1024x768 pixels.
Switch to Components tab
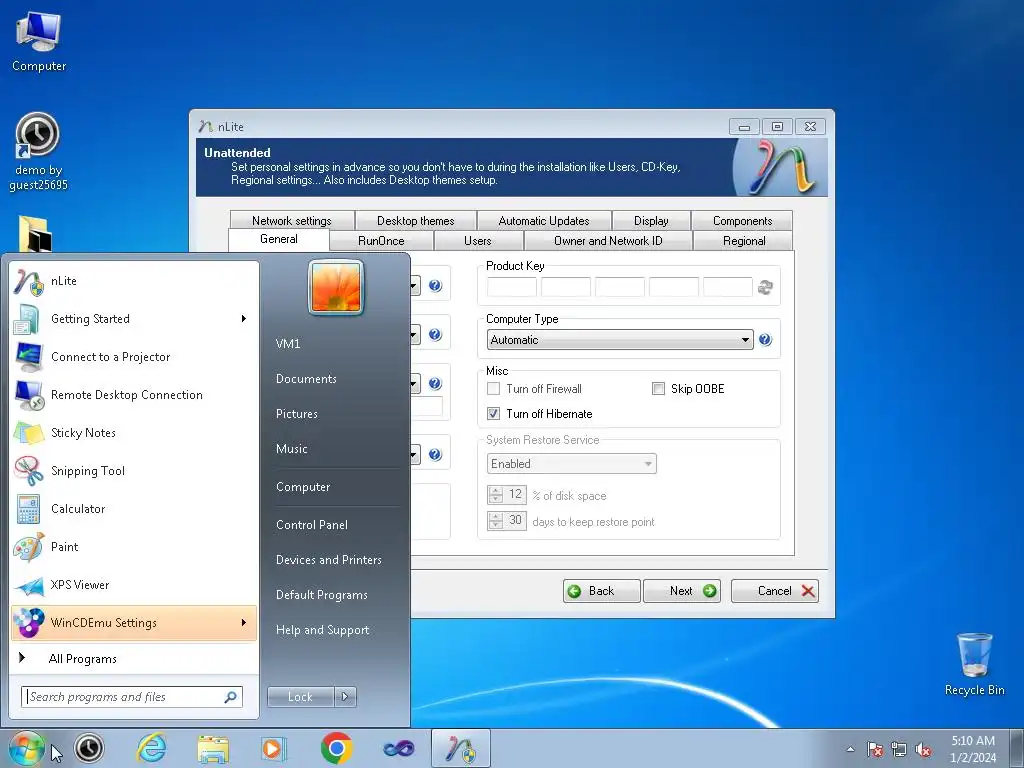[x=743, y=221]
